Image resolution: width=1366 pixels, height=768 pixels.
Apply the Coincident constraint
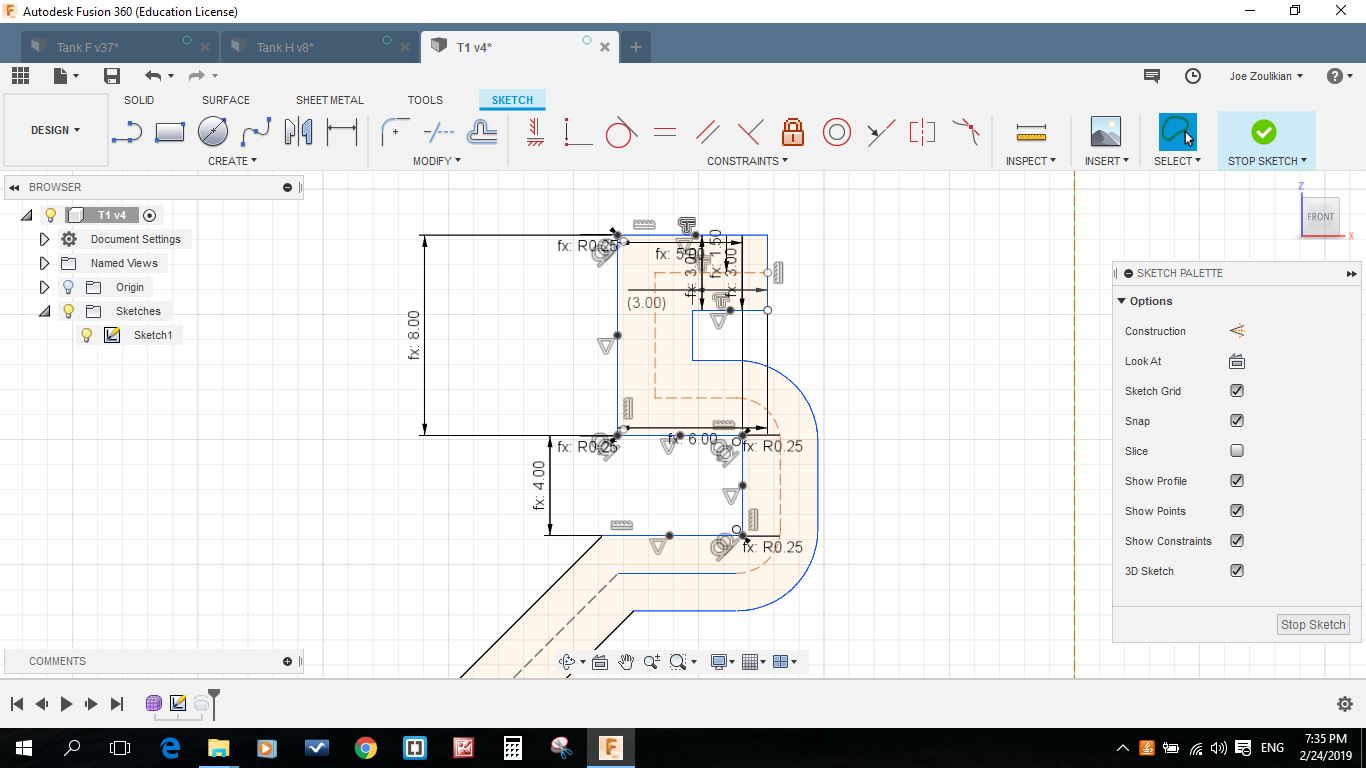[x=577, y=132]
